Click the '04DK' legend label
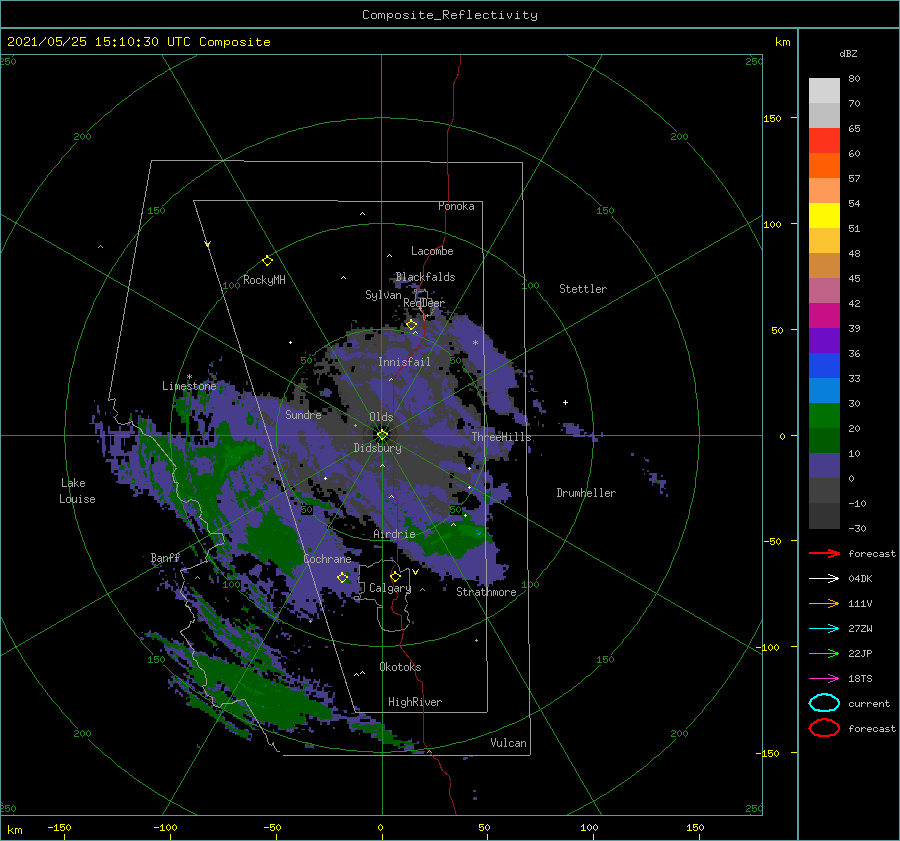The width and height of the screenshot is (900, 841). click(x=860, y=578)
